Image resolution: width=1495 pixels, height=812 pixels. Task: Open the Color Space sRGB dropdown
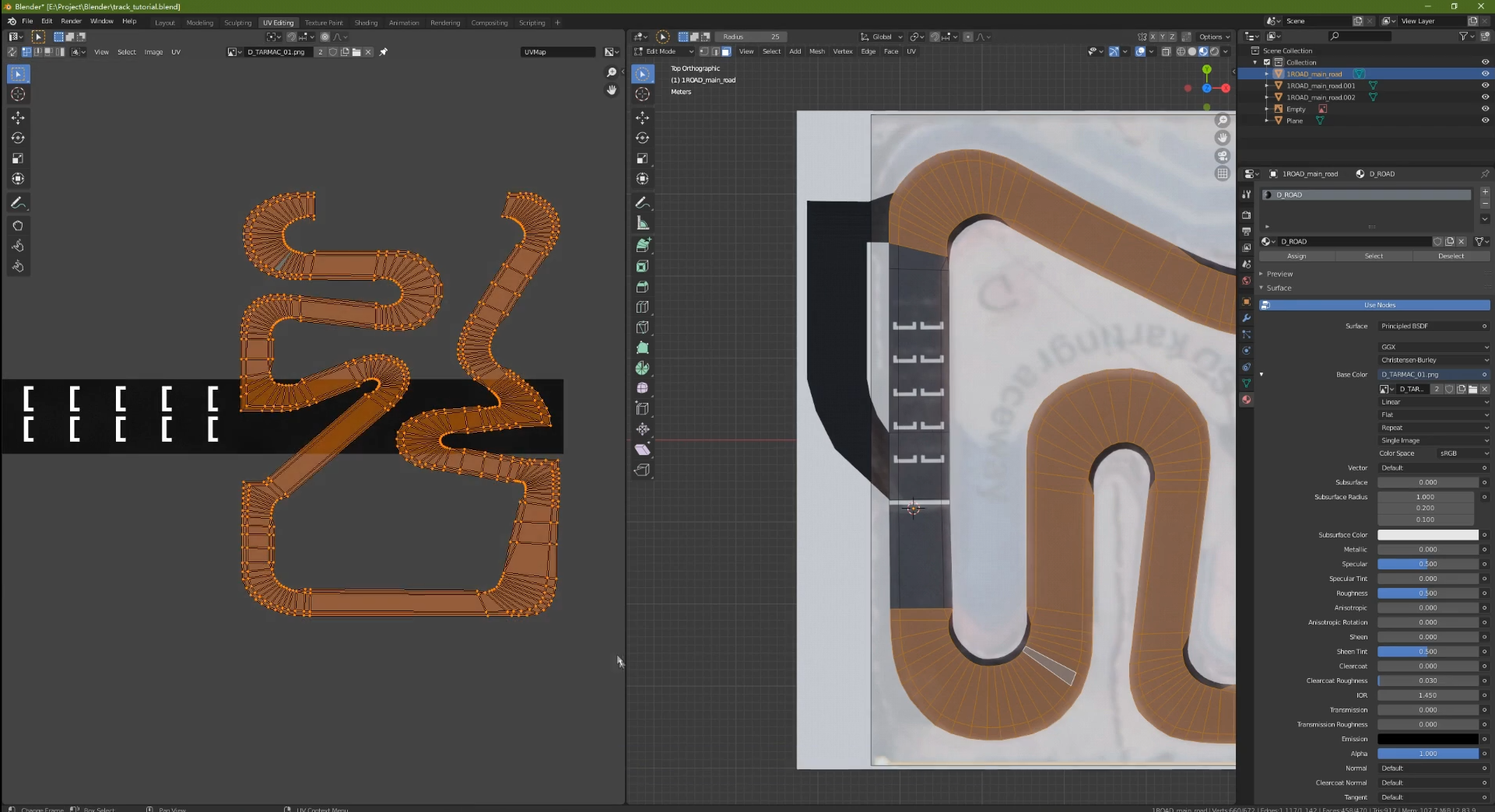(1462, 453)
